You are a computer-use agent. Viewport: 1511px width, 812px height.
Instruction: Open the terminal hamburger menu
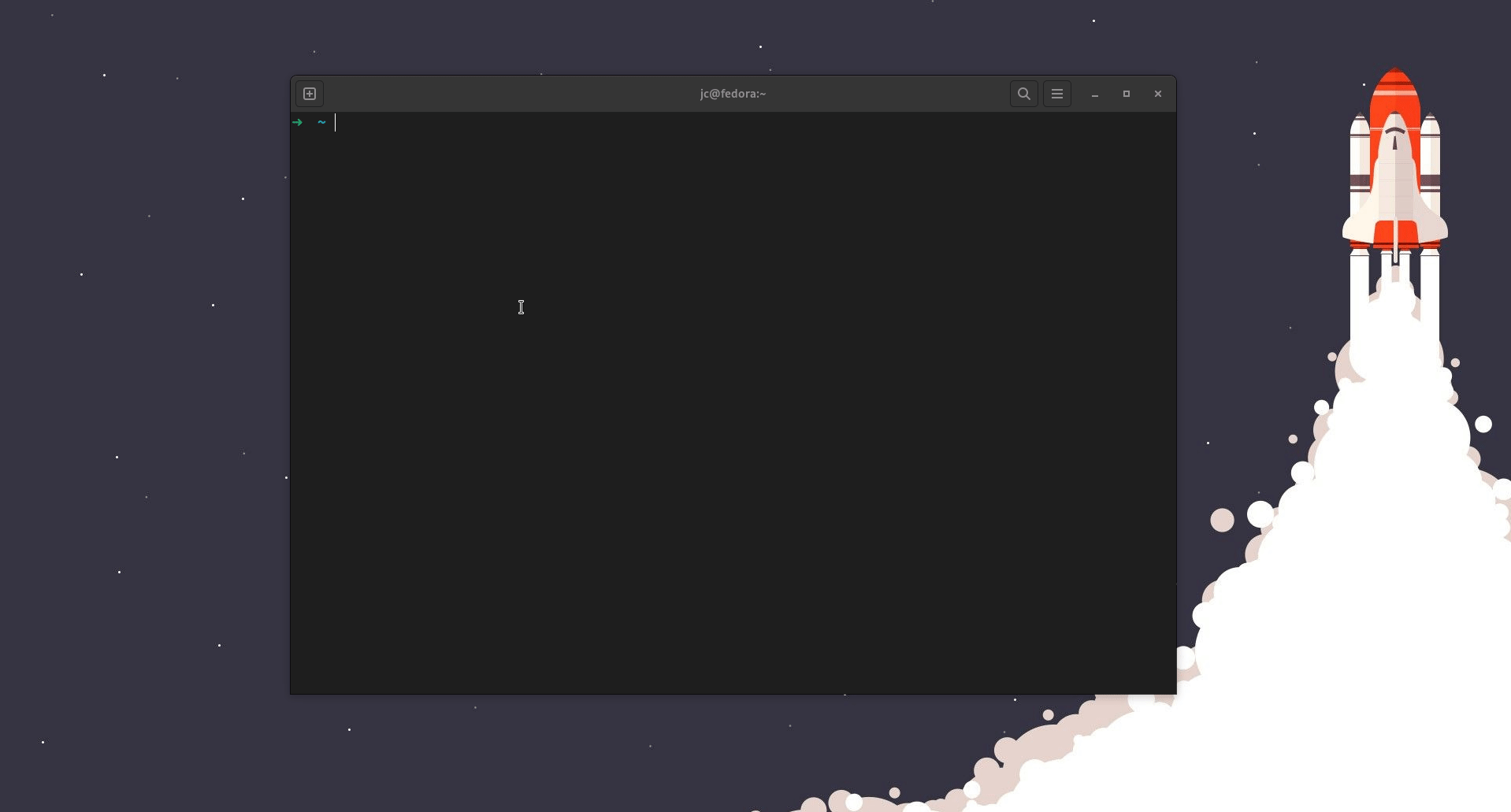point(1057,94)
